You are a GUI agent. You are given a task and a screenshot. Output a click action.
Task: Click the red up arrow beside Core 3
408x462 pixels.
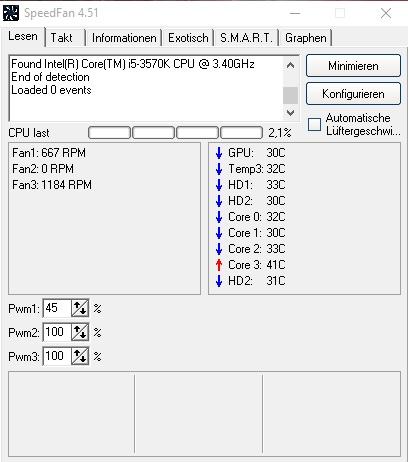pos(219,265)
